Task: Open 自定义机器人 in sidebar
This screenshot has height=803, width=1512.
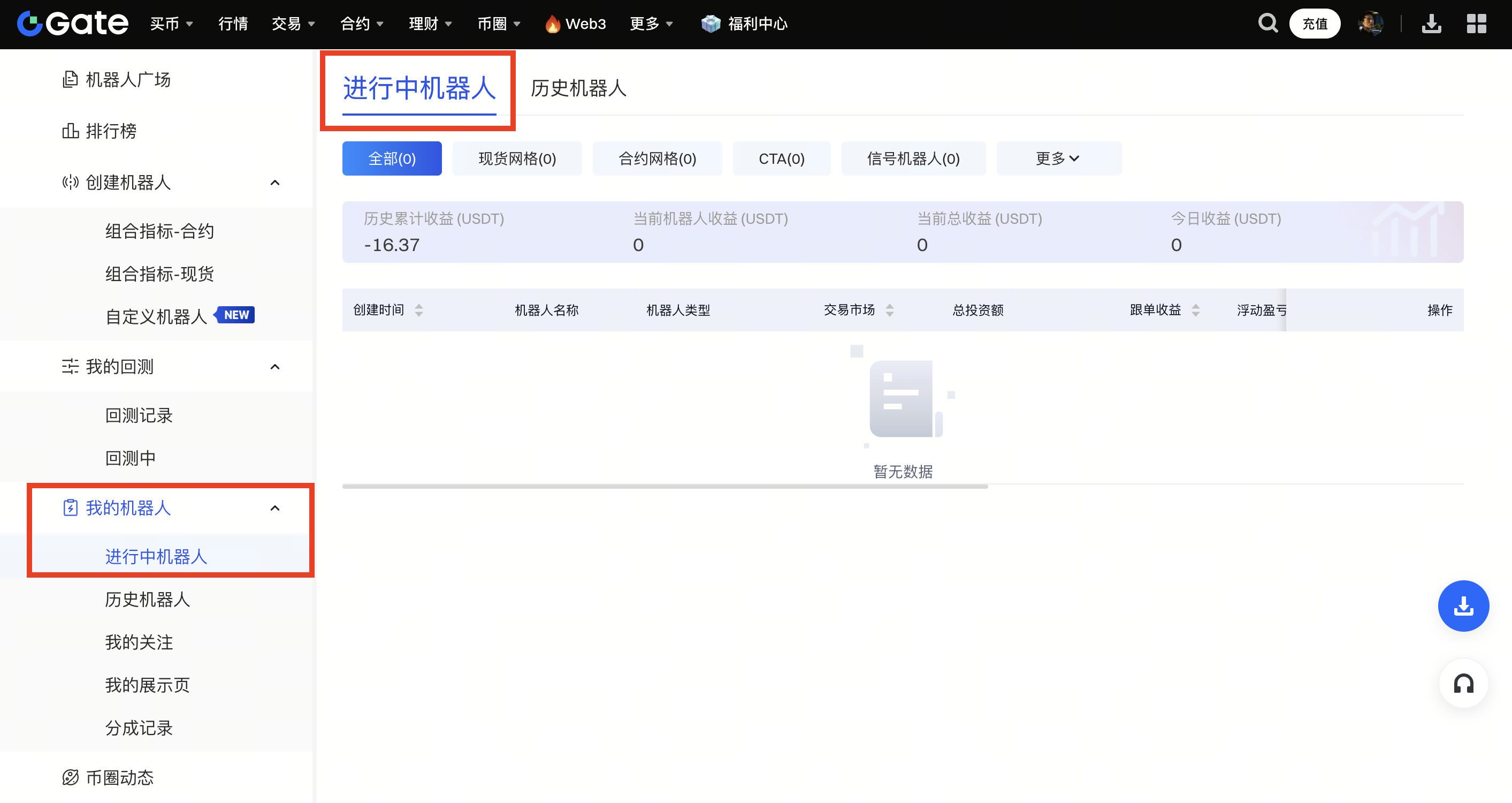Action: pos(156,316)
